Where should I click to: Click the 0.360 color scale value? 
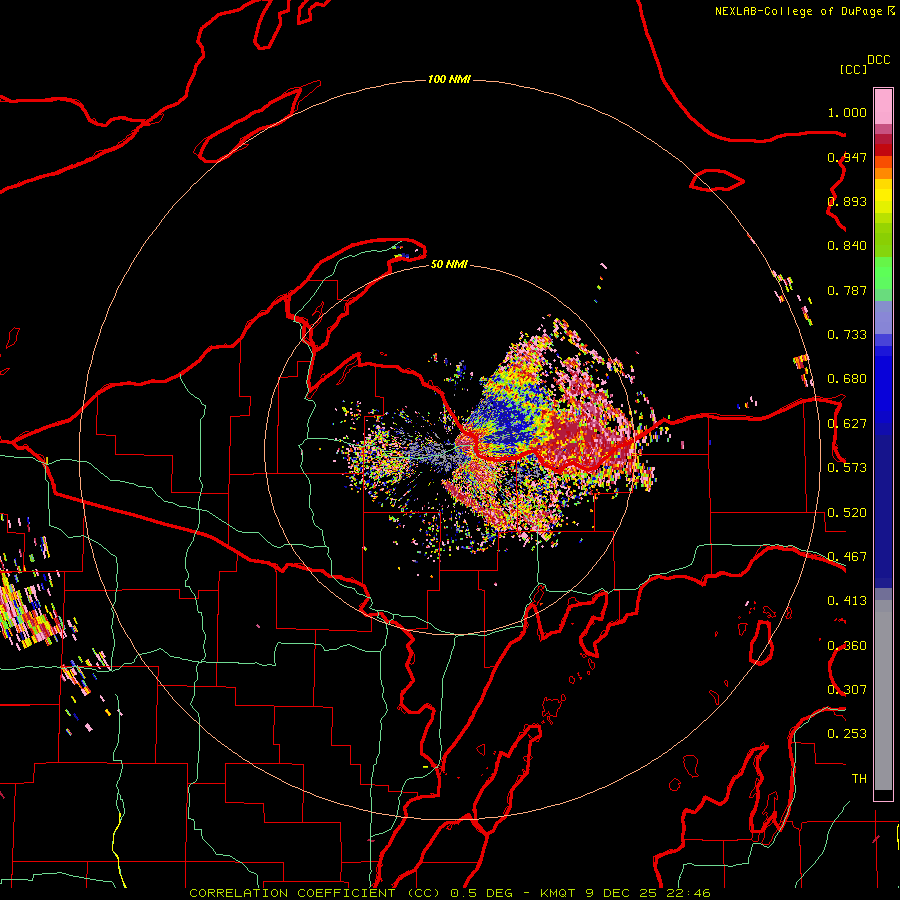coord(847,646)
